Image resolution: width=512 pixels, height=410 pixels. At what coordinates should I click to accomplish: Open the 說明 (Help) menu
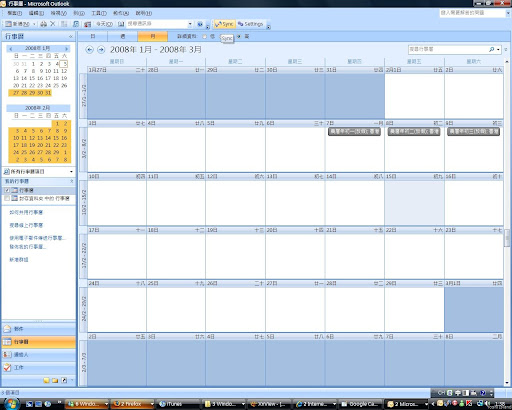(144, 13)
